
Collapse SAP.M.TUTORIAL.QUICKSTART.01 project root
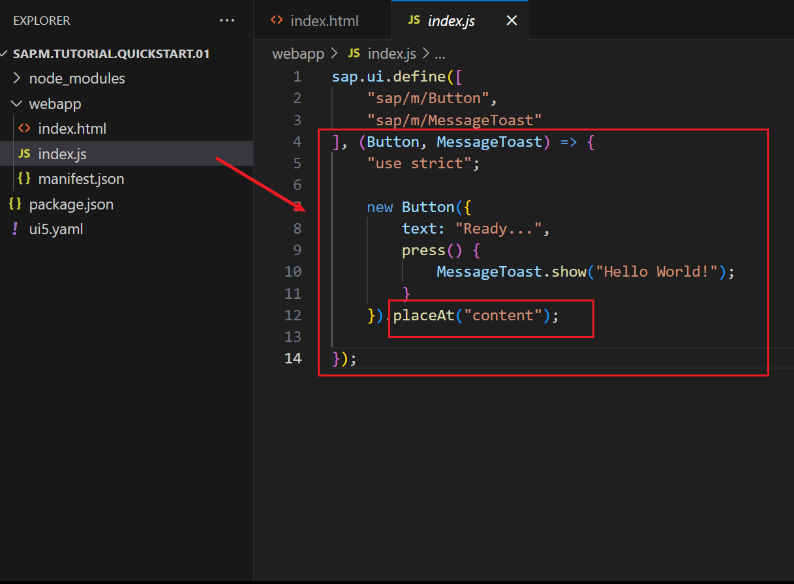tap(6, 53)
